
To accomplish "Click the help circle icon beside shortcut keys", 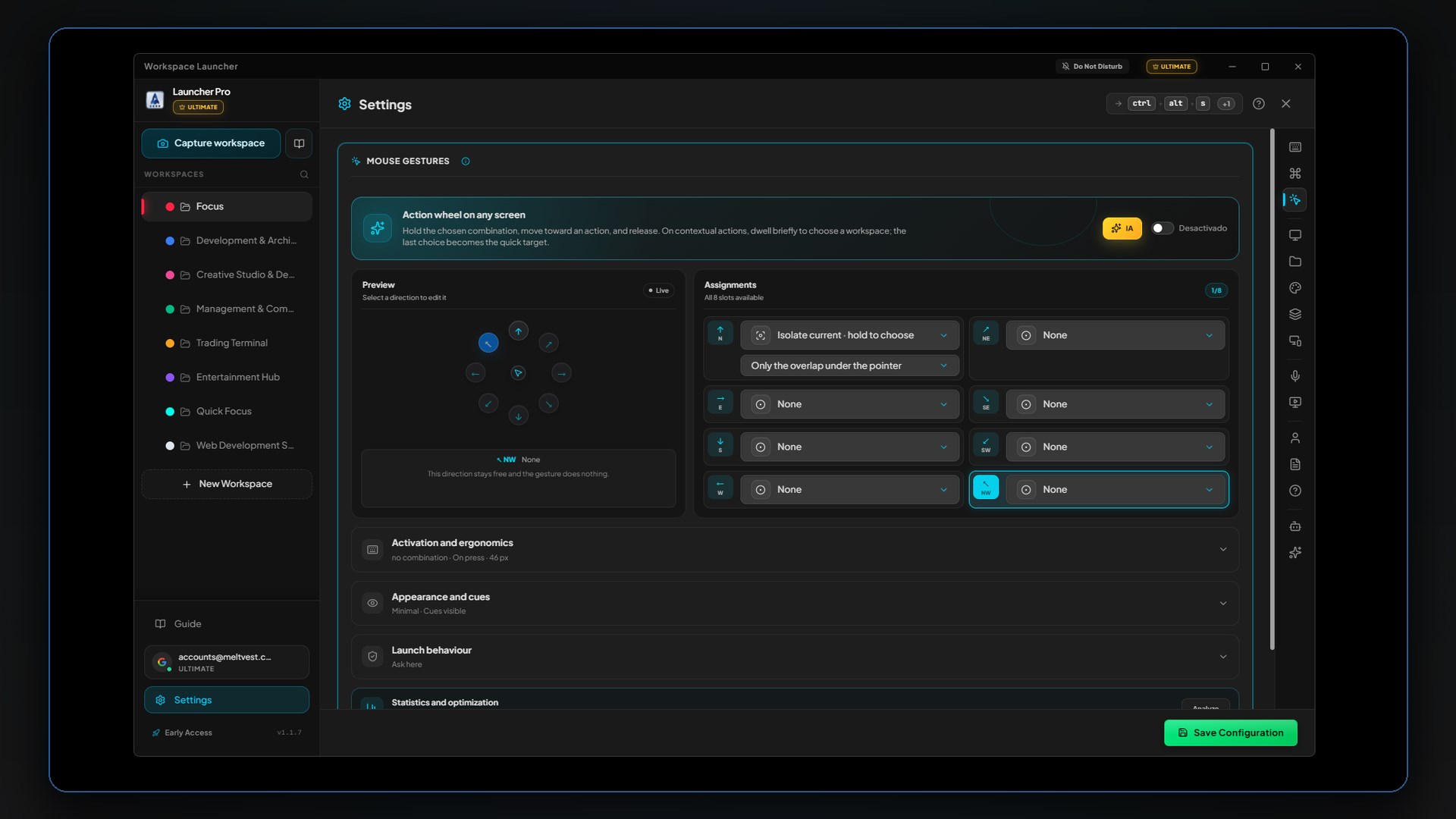I will click(x=1259, y=104).
